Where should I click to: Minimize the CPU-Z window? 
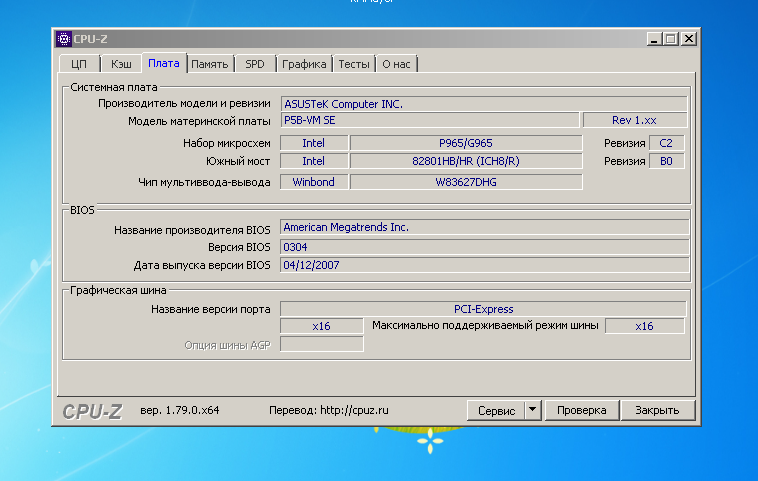coord(654,39)
